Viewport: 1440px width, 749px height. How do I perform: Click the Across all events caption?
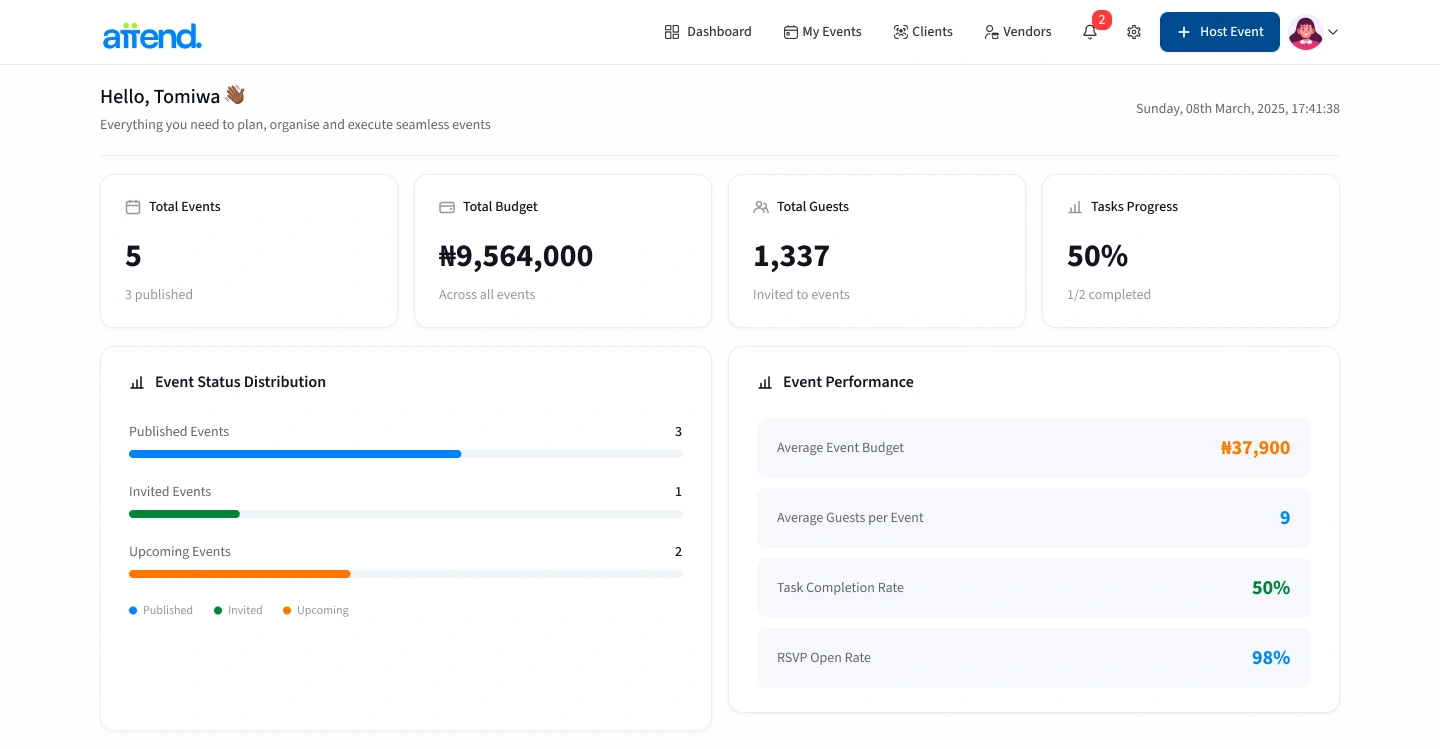coord(487,295)
